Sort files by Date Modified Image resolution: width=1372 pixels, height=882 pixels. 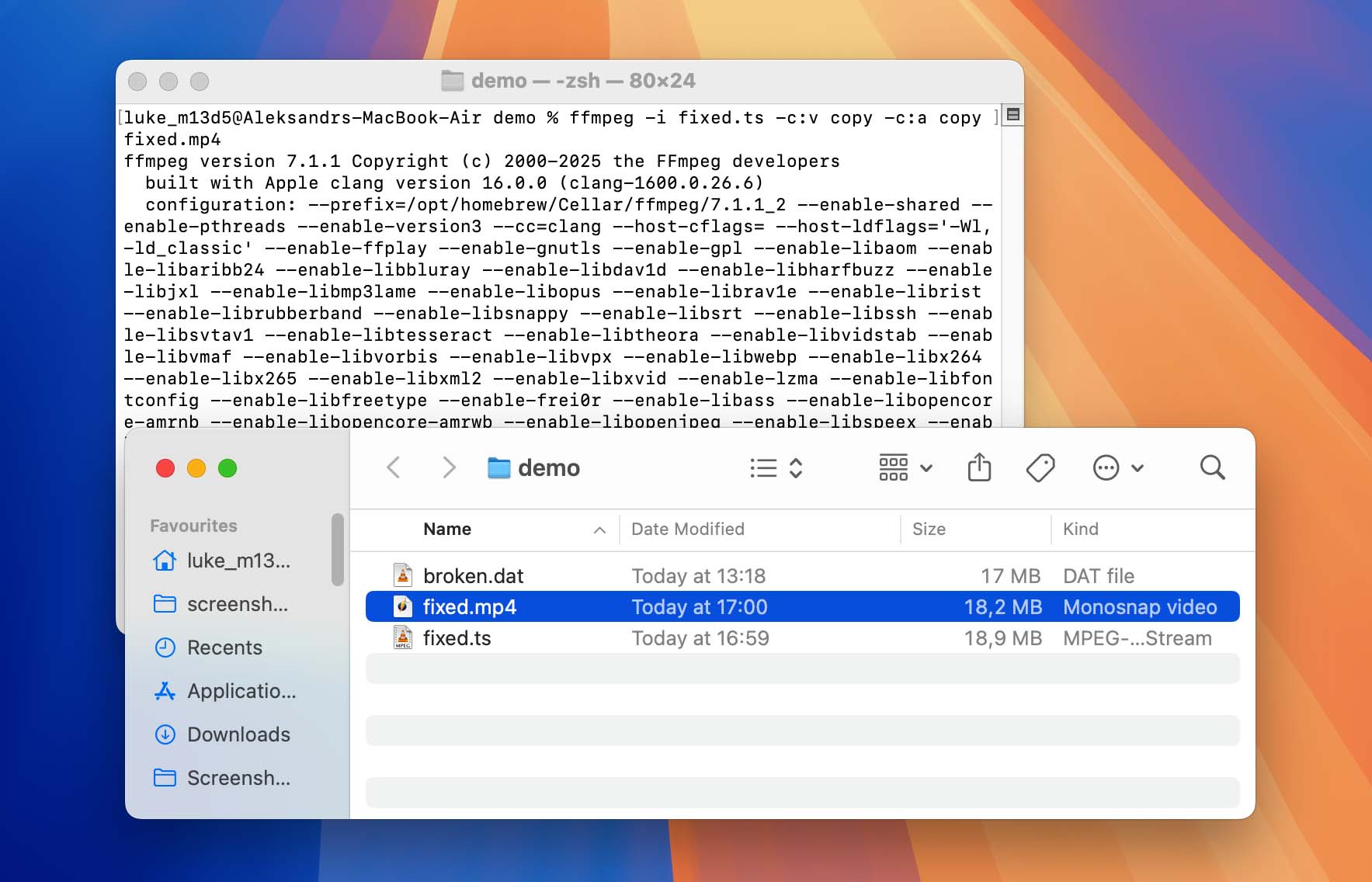coord(687,529)
